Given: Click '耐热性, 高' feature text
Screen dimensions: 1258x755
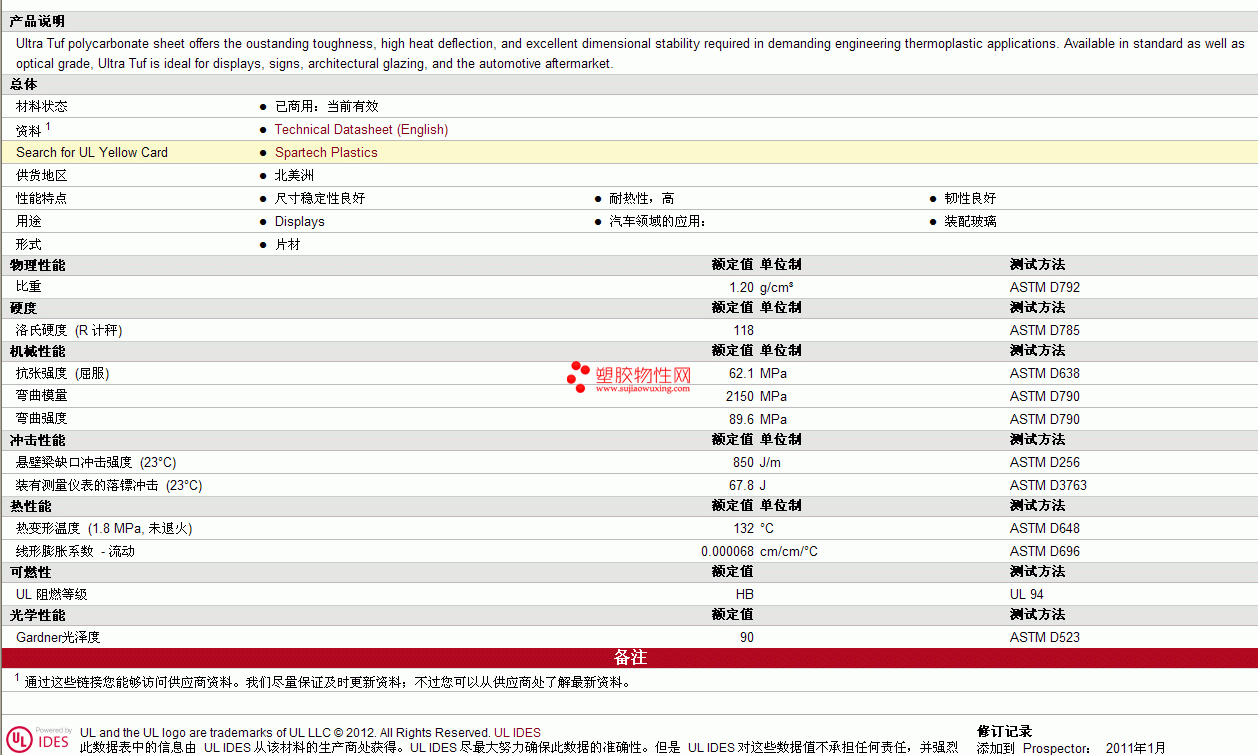Looking at the screenshot, I should point(642,198).
